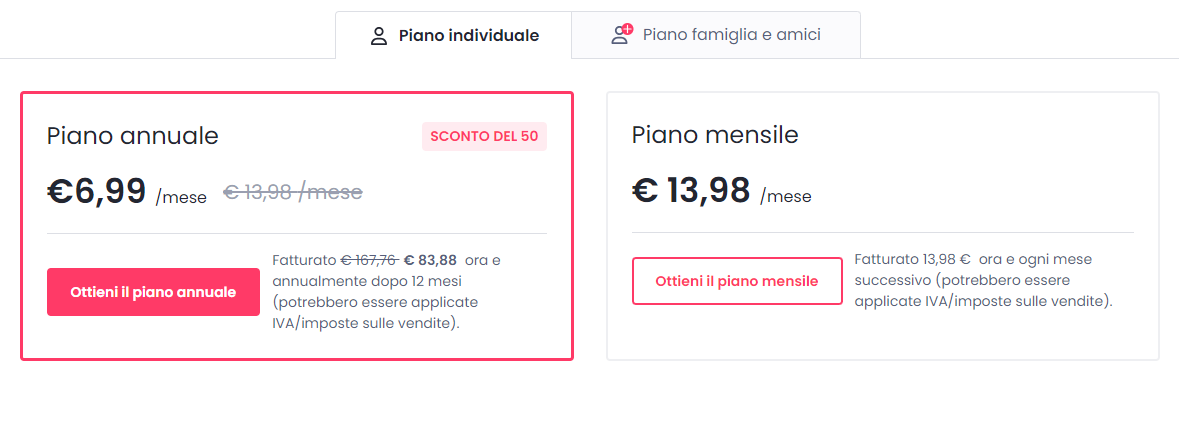Click the €6,99 annual plan price
The image size is (1179, 436).
tap(97, 191)
